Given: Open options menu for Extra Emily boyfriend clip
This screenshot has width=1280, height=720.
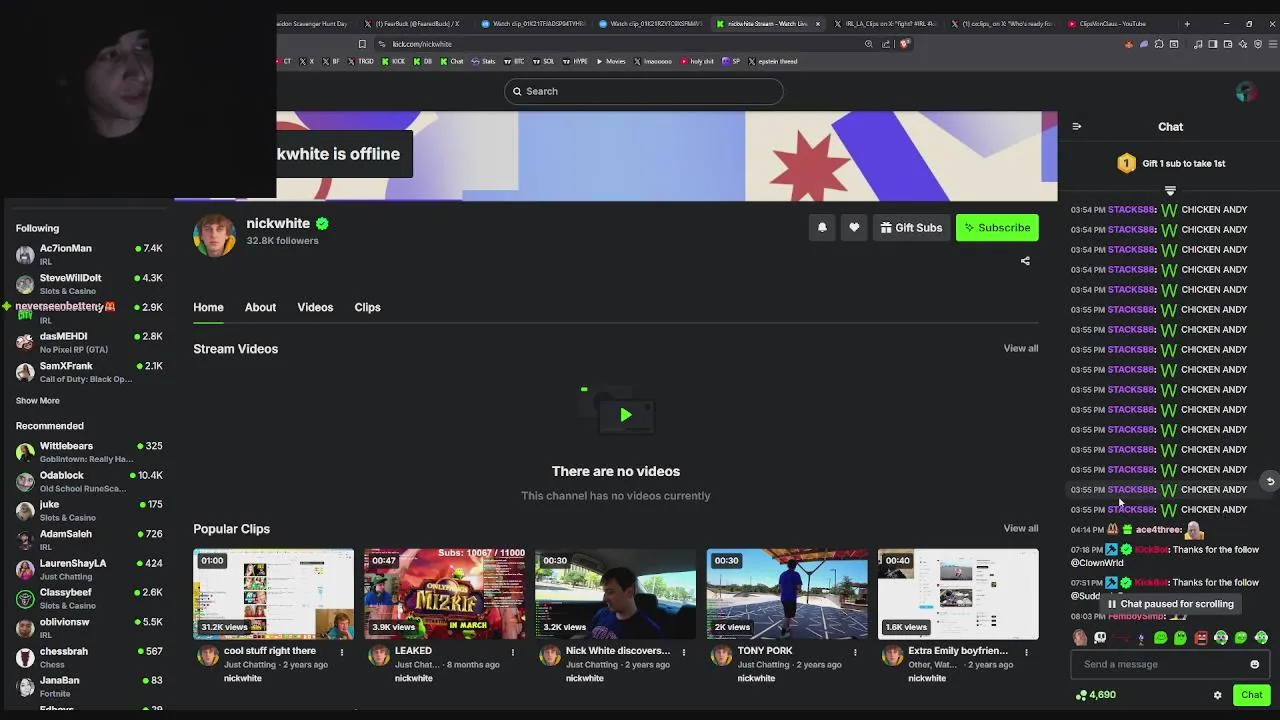Looking at the screenshot, I should [1026, 652].
